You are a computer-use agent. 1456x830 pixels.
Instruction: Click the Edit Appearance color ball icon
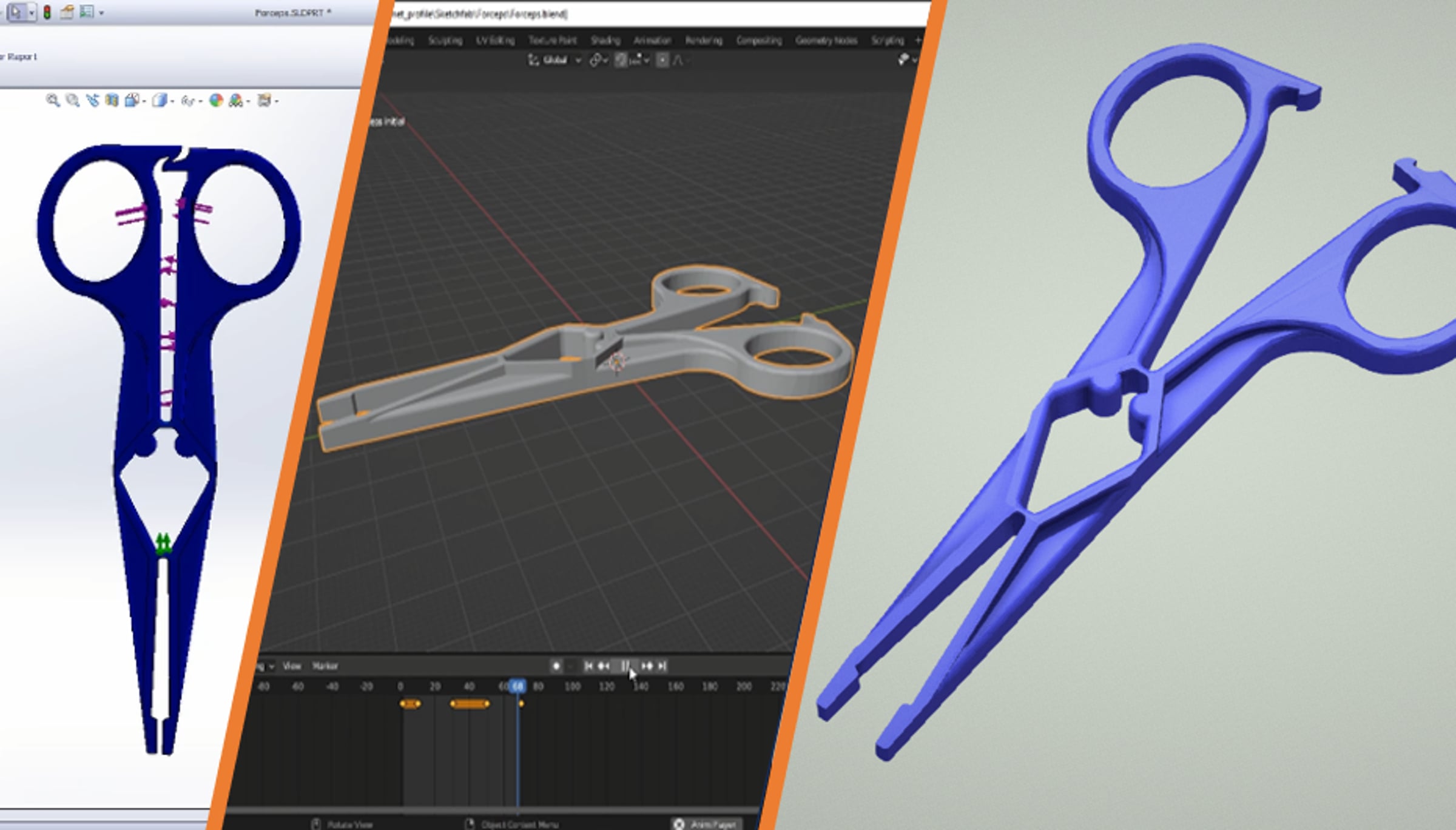click(215, 101)
